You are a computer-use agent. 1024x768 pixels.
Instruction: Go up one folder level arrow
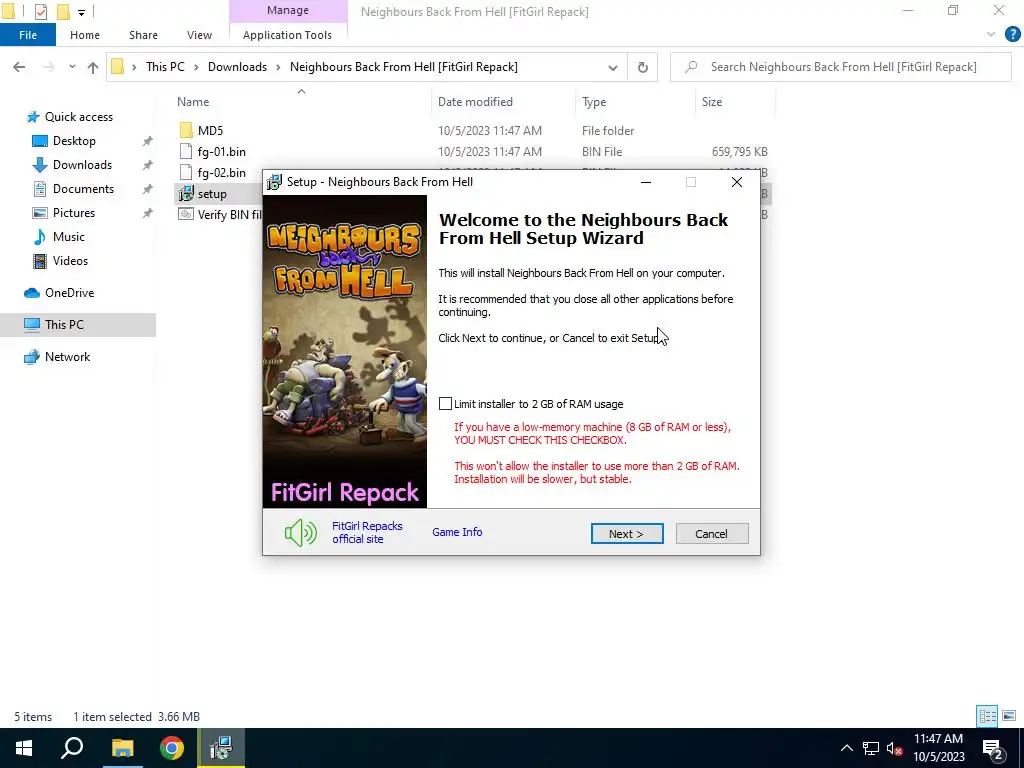[x=93, y=67]
